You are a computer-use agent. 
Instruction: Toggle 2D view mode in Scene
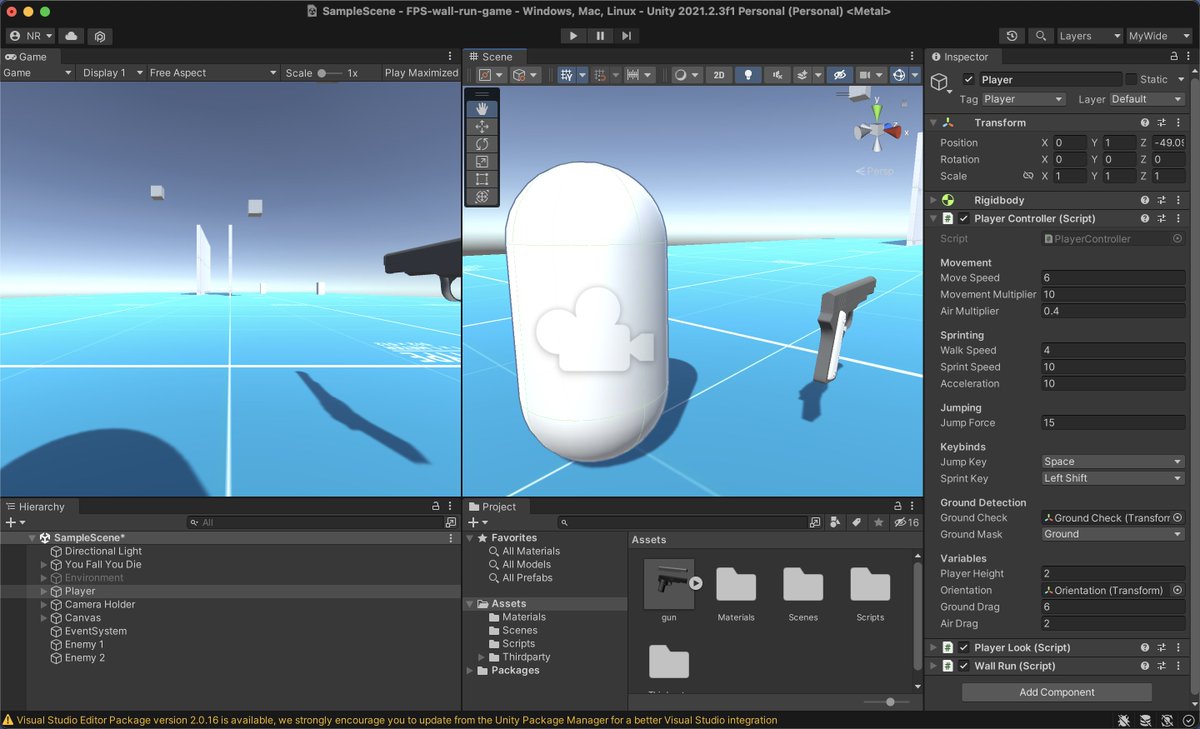point(718,75)
